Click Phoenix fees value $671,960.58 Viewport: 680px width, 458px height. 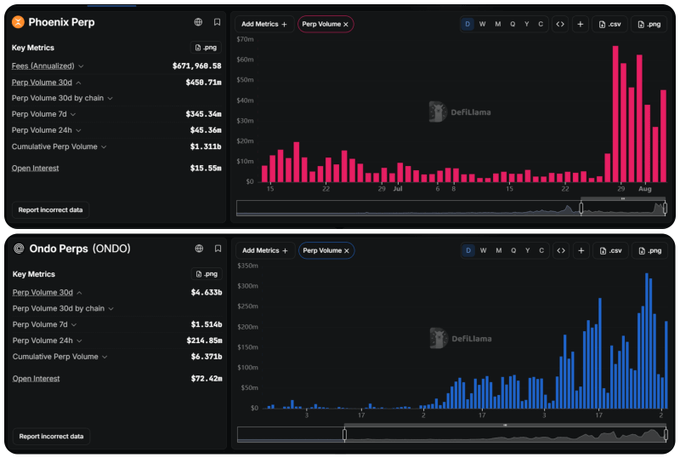(x=197, y=66)
